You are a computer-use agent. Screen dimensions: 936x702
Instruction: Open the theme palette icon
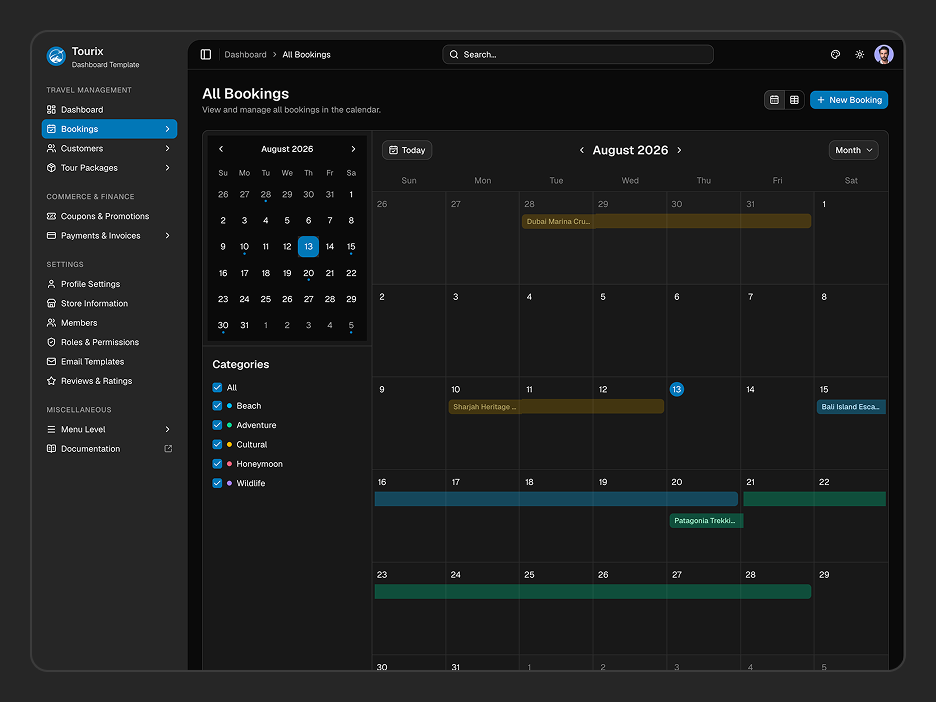(x=835, y=54)
